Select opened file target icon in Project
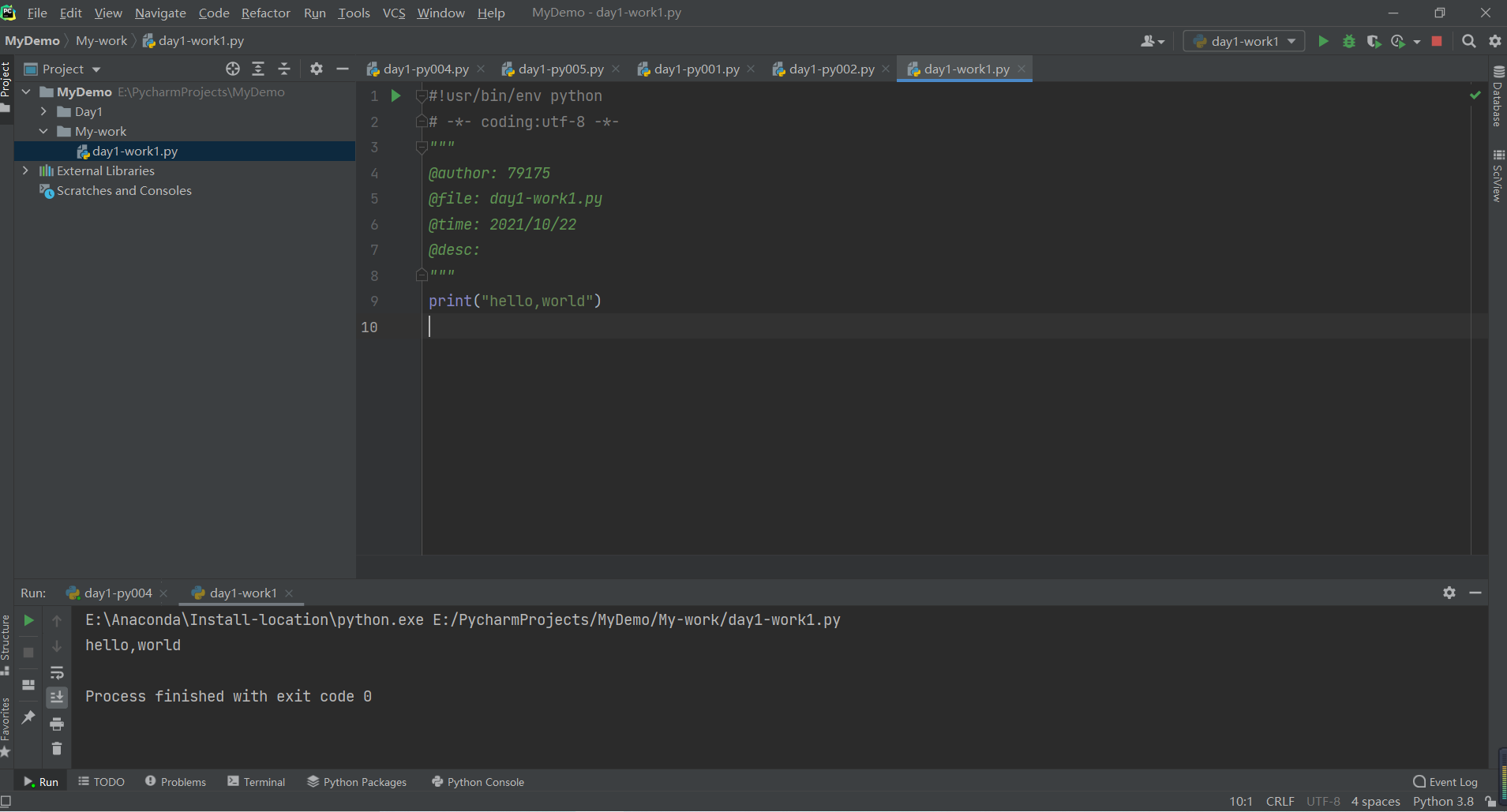 click(x=233, y=69)
